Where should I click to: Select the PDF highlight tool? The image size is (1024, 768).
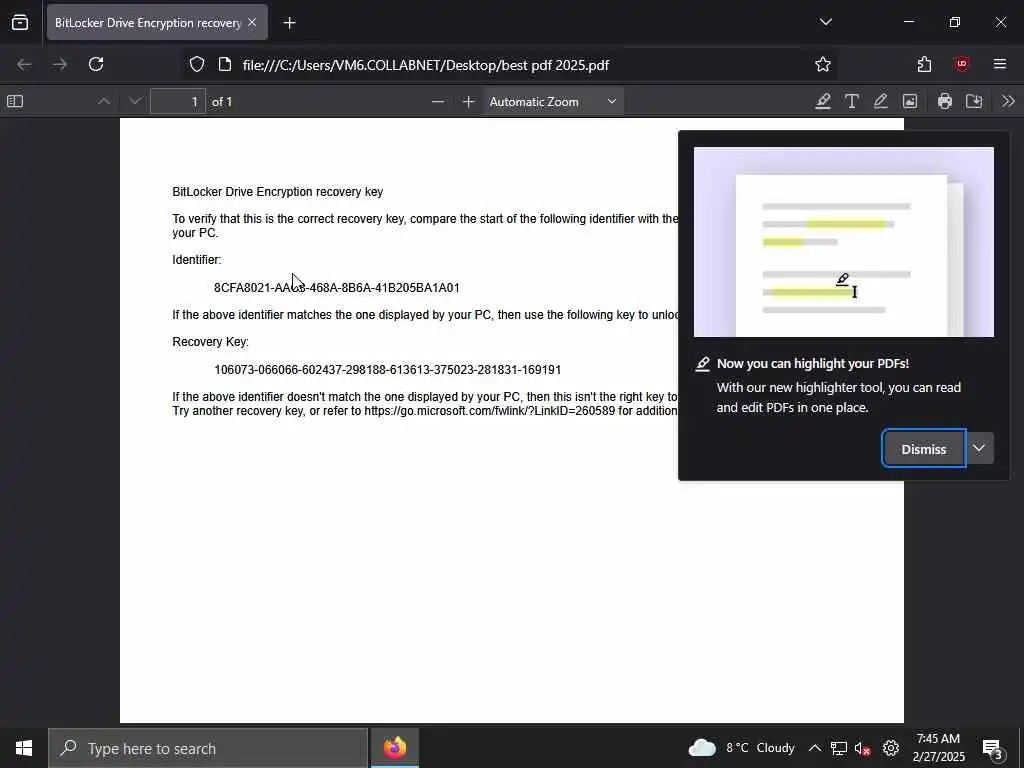pos(823,101)
